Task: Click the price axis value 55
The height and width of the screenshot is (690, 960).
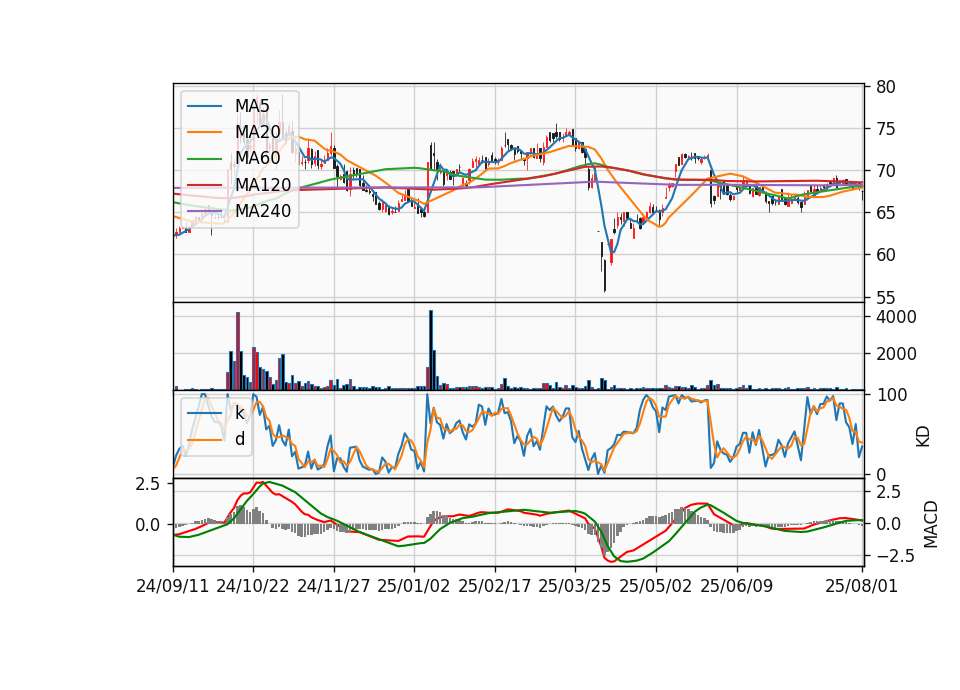Action: point(885,298)
